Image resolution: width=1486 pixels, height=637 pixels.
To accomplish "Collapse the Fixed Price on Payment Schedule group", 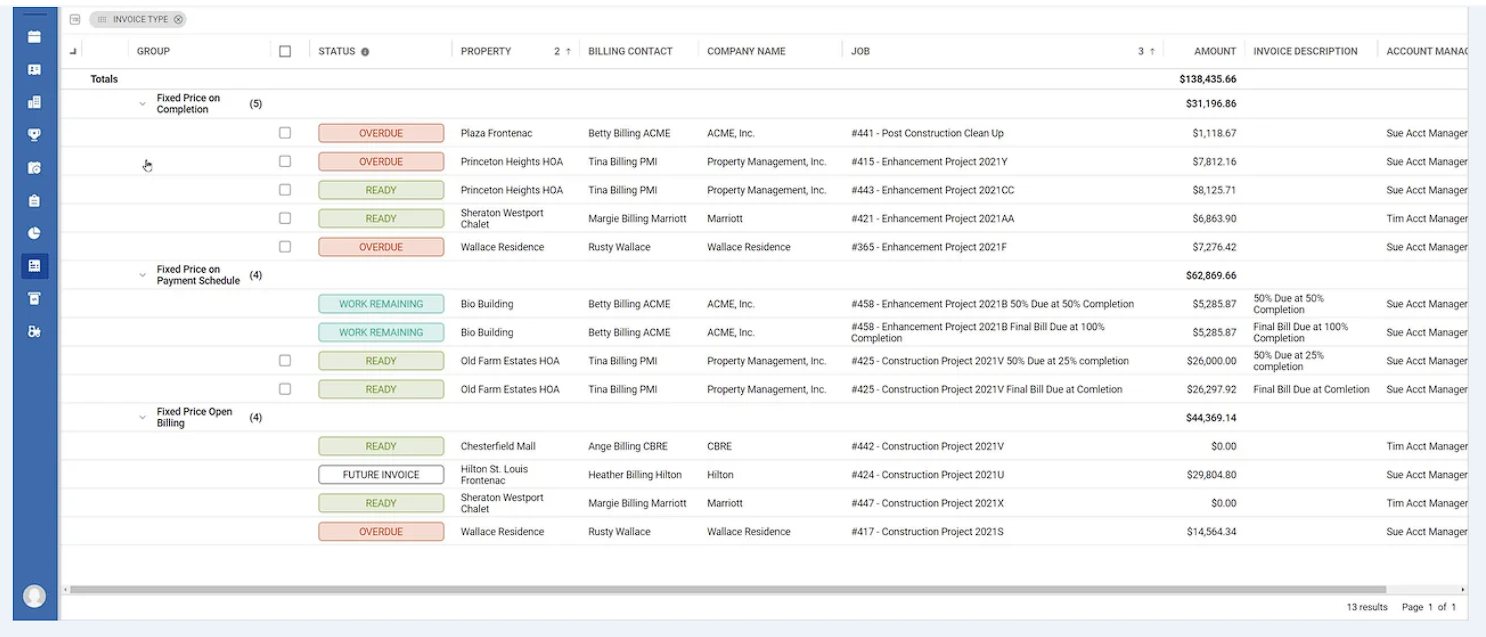I will click(142, 275).
